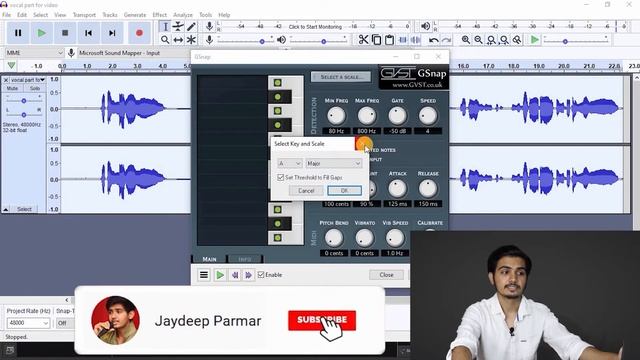This screenshot has width=640, height=360.
Task: Click the Pause transport button
Action: (x=18, y=33)
